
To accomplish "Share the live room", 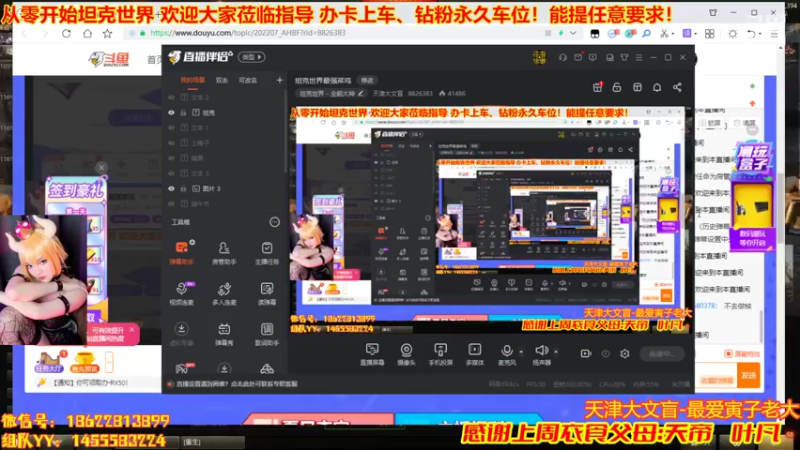I will pos(677,87).
